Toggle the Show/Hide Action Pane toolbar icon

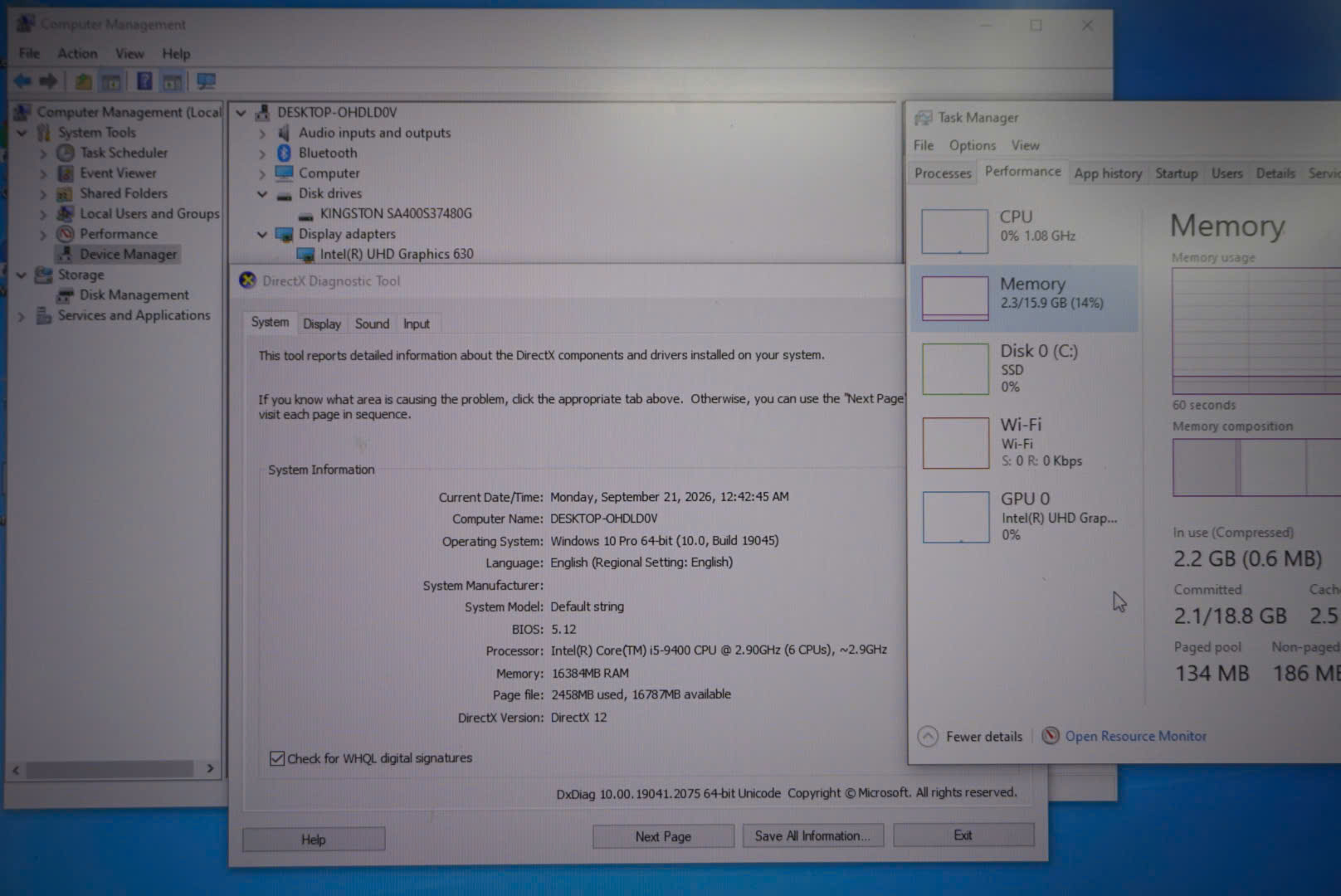click(172, 81)
